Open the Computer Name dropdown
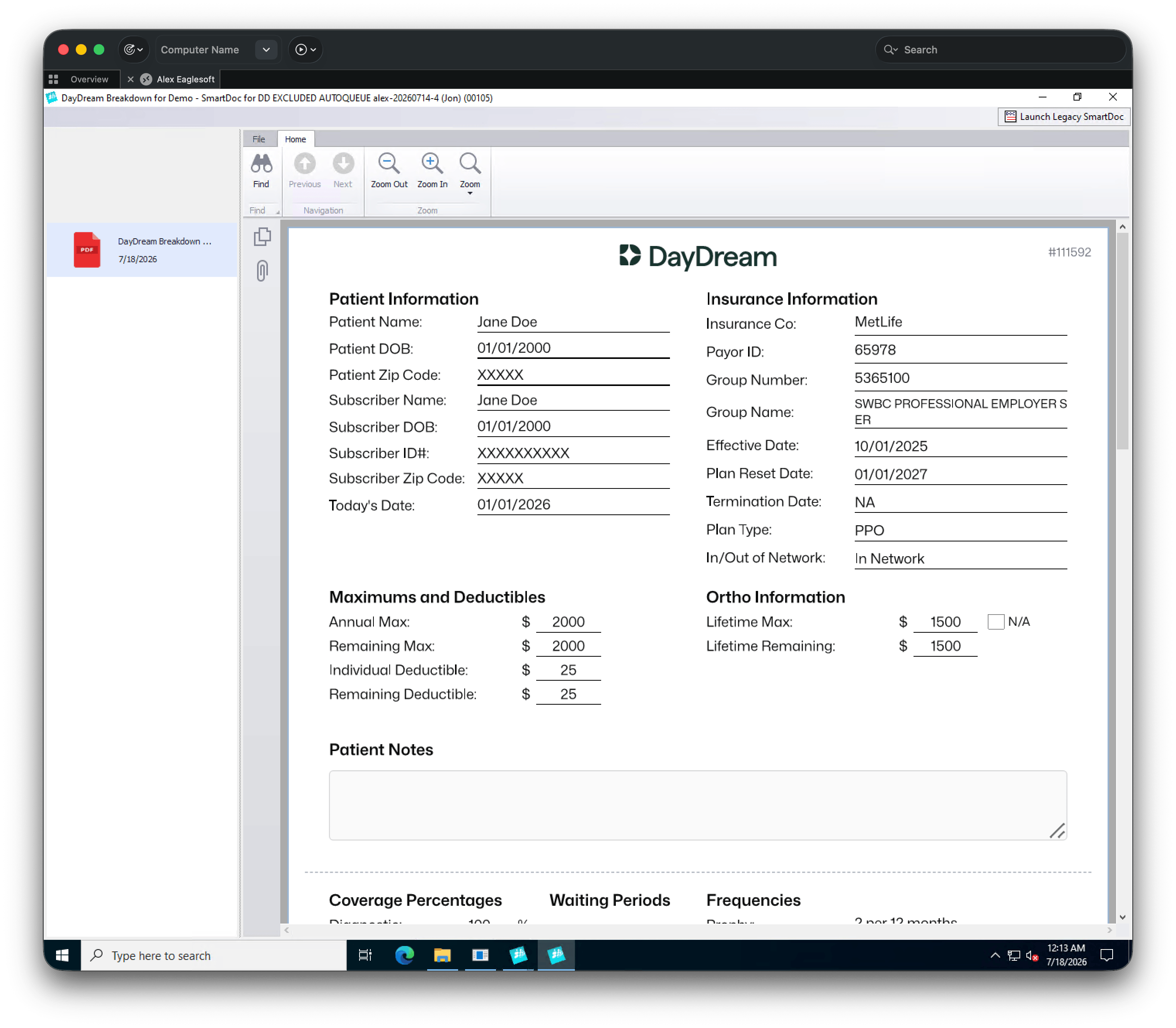 (x=266, y=50)
